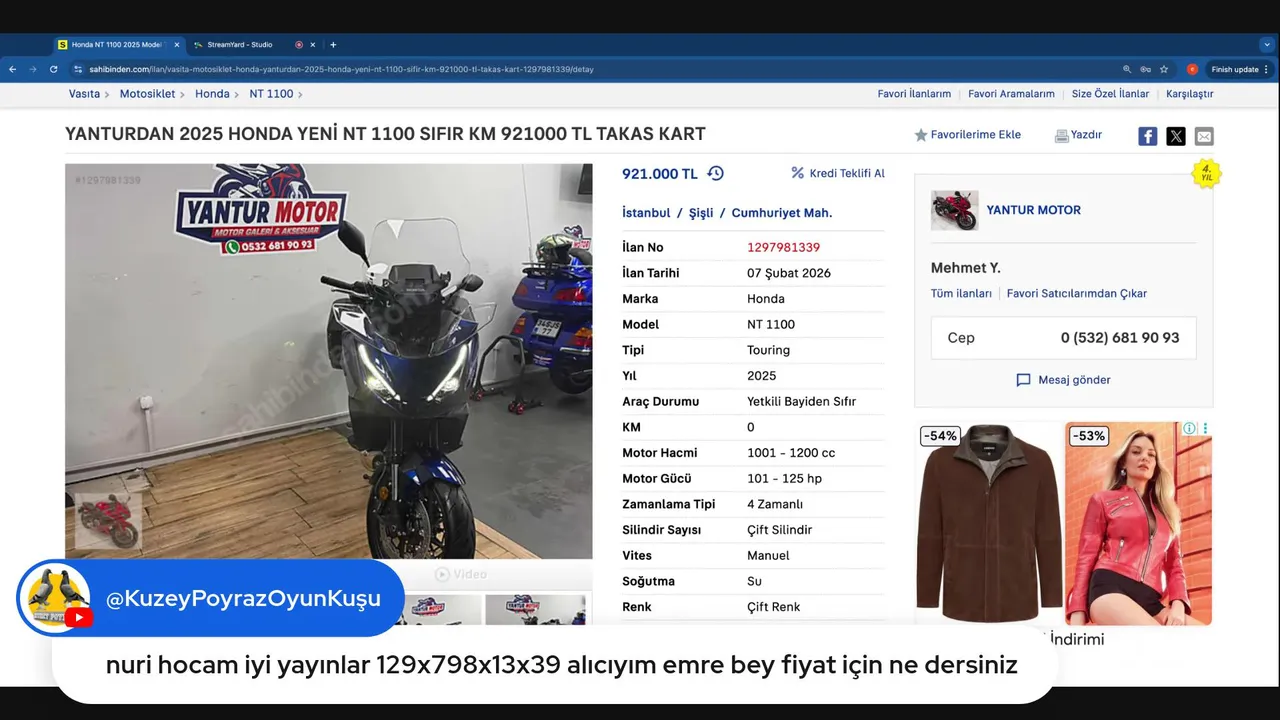This screenshot has height=720, width=1280.
Task: View the seller's Tüm ilanları
Action: click(x=961, y=294)
